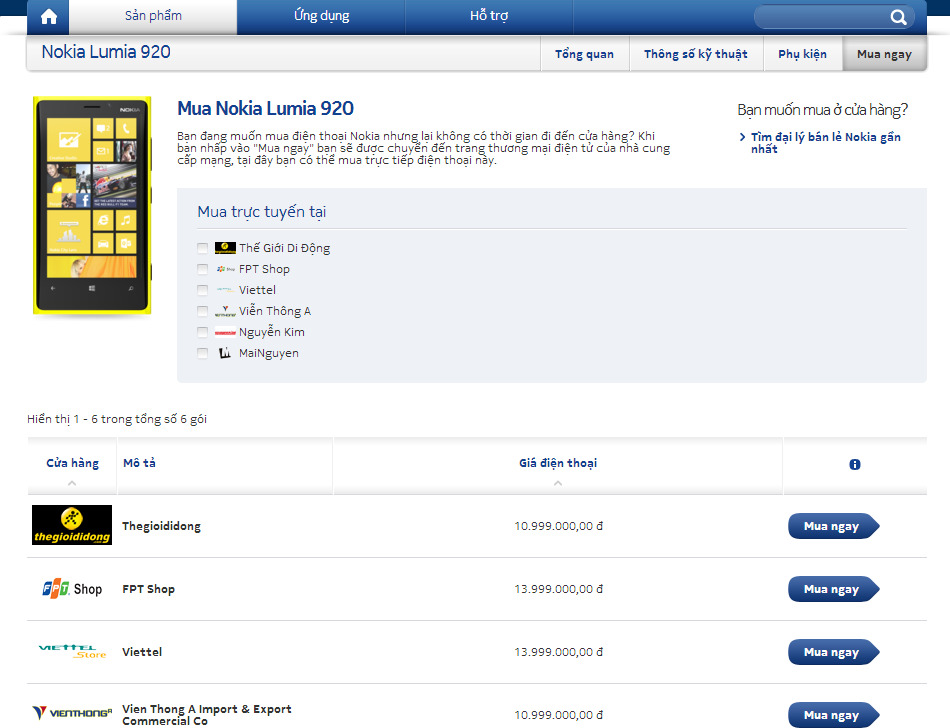The image size is (950, 728).
Task: Open the Sản phẩm menu
Action: click(x=153, y=16)
